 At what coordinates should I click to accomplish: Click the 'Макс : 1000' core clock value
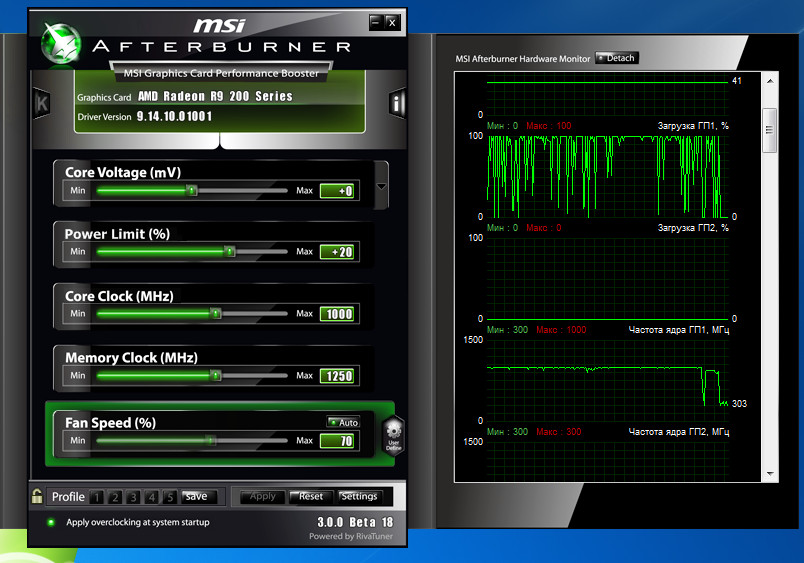pos(561,330)
